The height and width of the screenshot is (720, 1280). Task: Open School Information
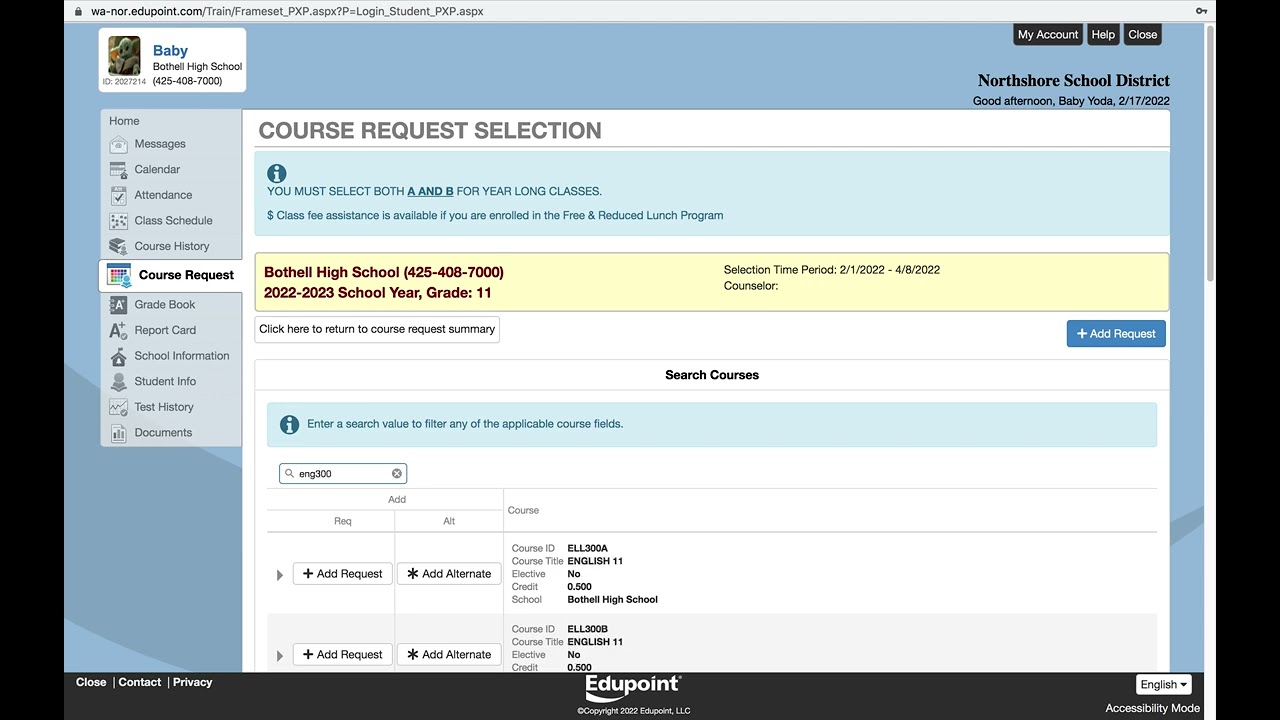(182, 356)
